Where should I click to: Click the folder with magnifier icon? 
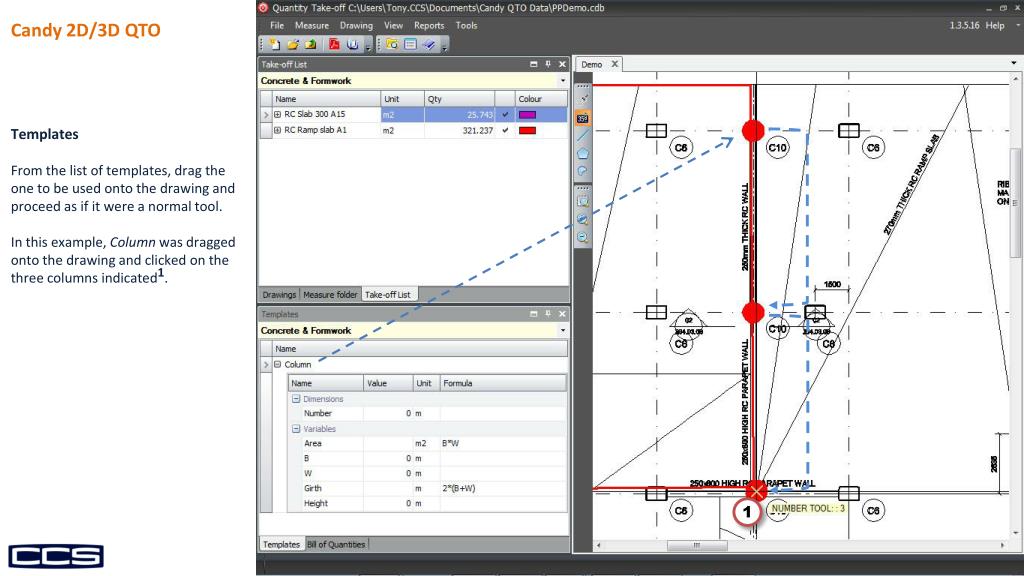(392, 44)
